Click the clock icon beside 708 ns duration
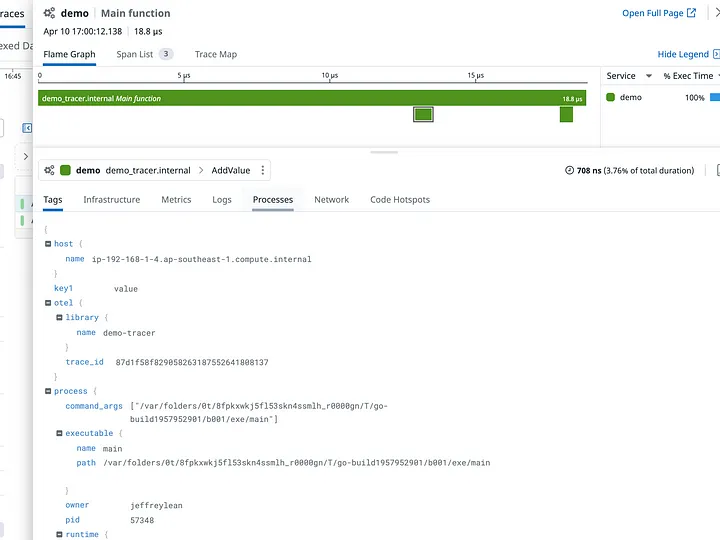 point(570,171)
